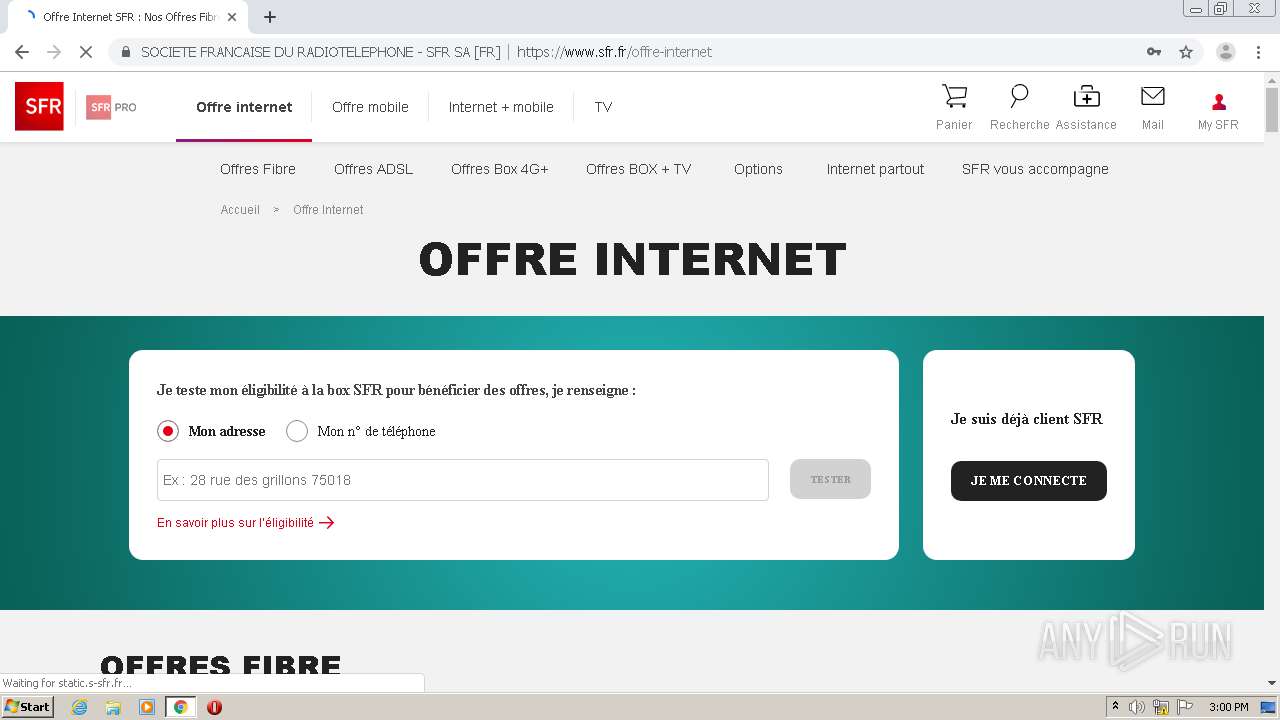Open media player from taskbar
This screenshot has width=1280, height=720.
[147, 707]
